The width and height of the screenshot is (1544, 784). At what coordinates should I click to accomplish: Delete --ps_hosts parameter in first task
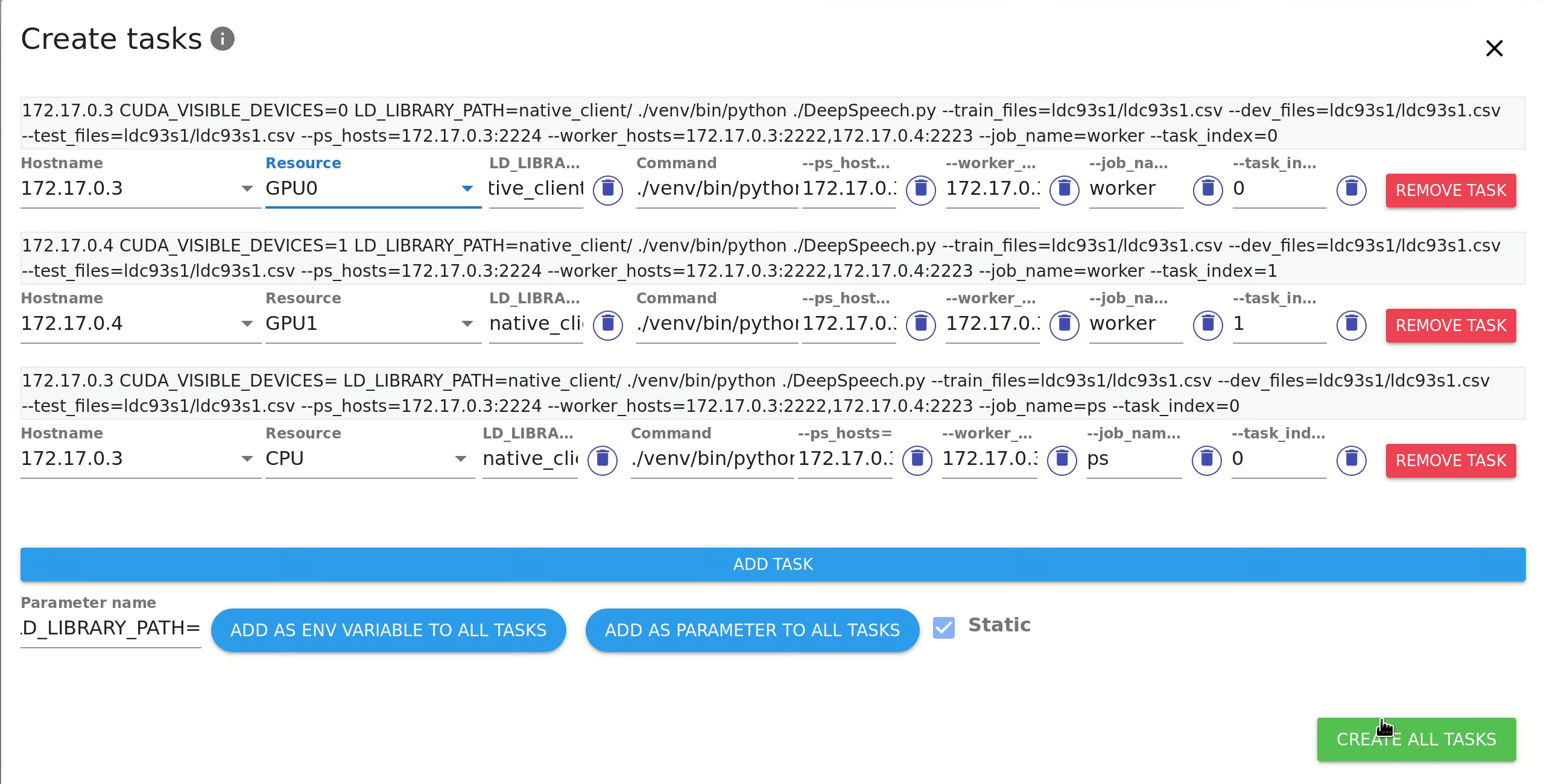click(920, 190)
